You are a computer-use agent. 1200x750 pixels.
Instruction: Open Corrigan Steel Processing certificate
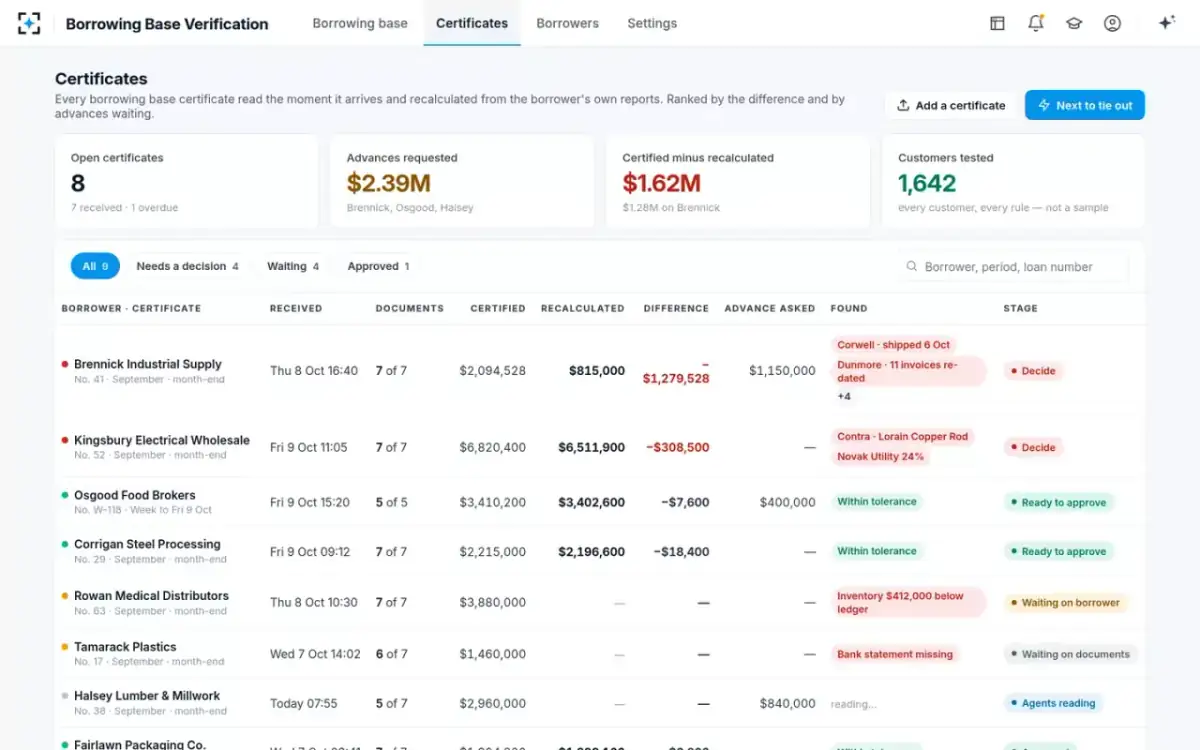pos(600,551)
